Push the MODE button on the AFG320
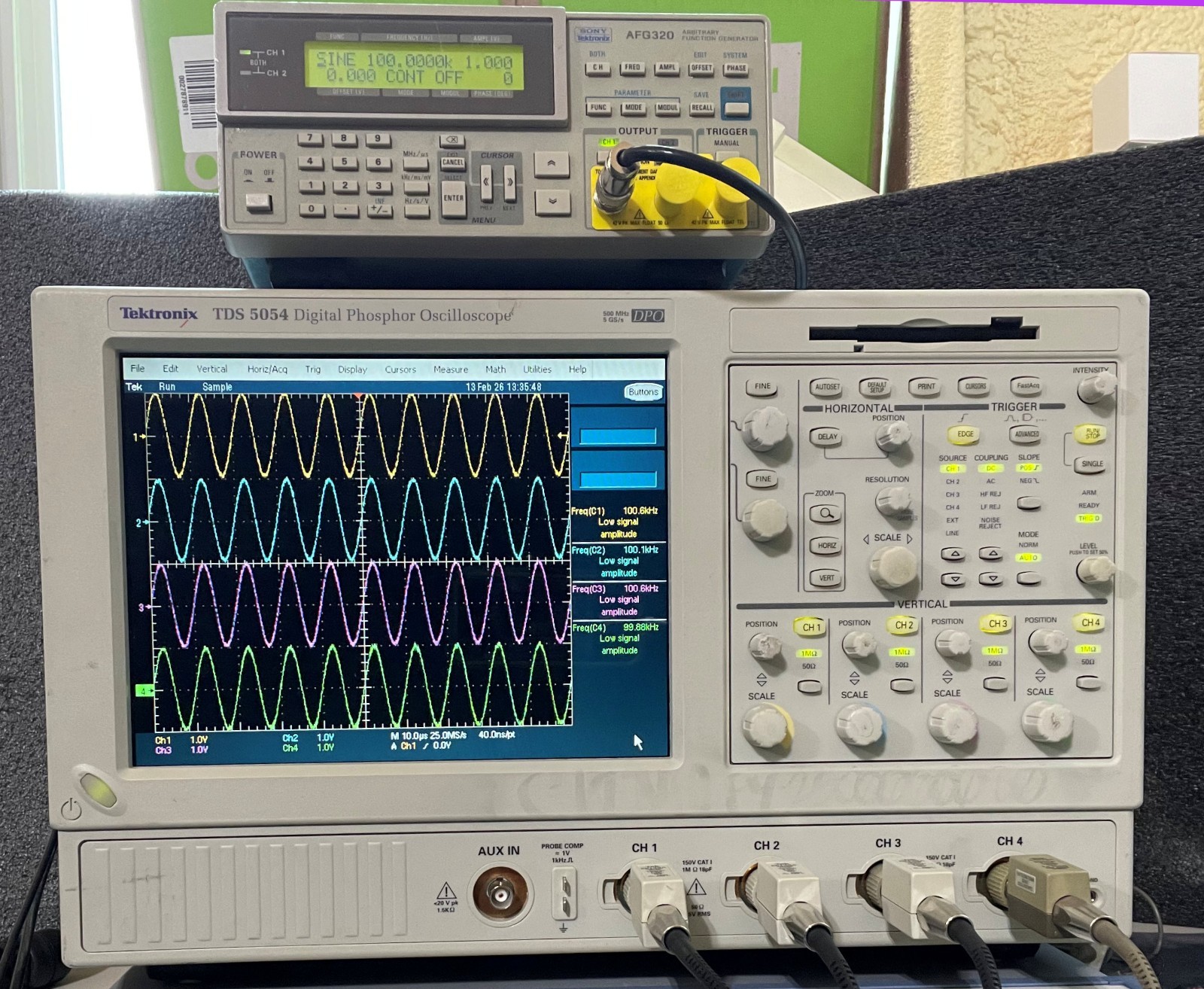1204x989 pixels. click(x=634, y=108)
